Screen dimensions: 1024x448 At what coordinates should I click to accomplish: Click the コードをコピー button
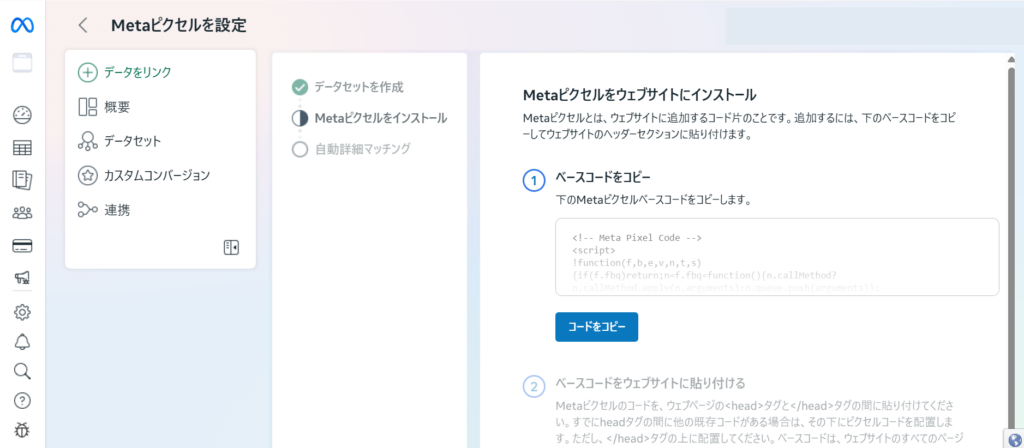point(596,327)
